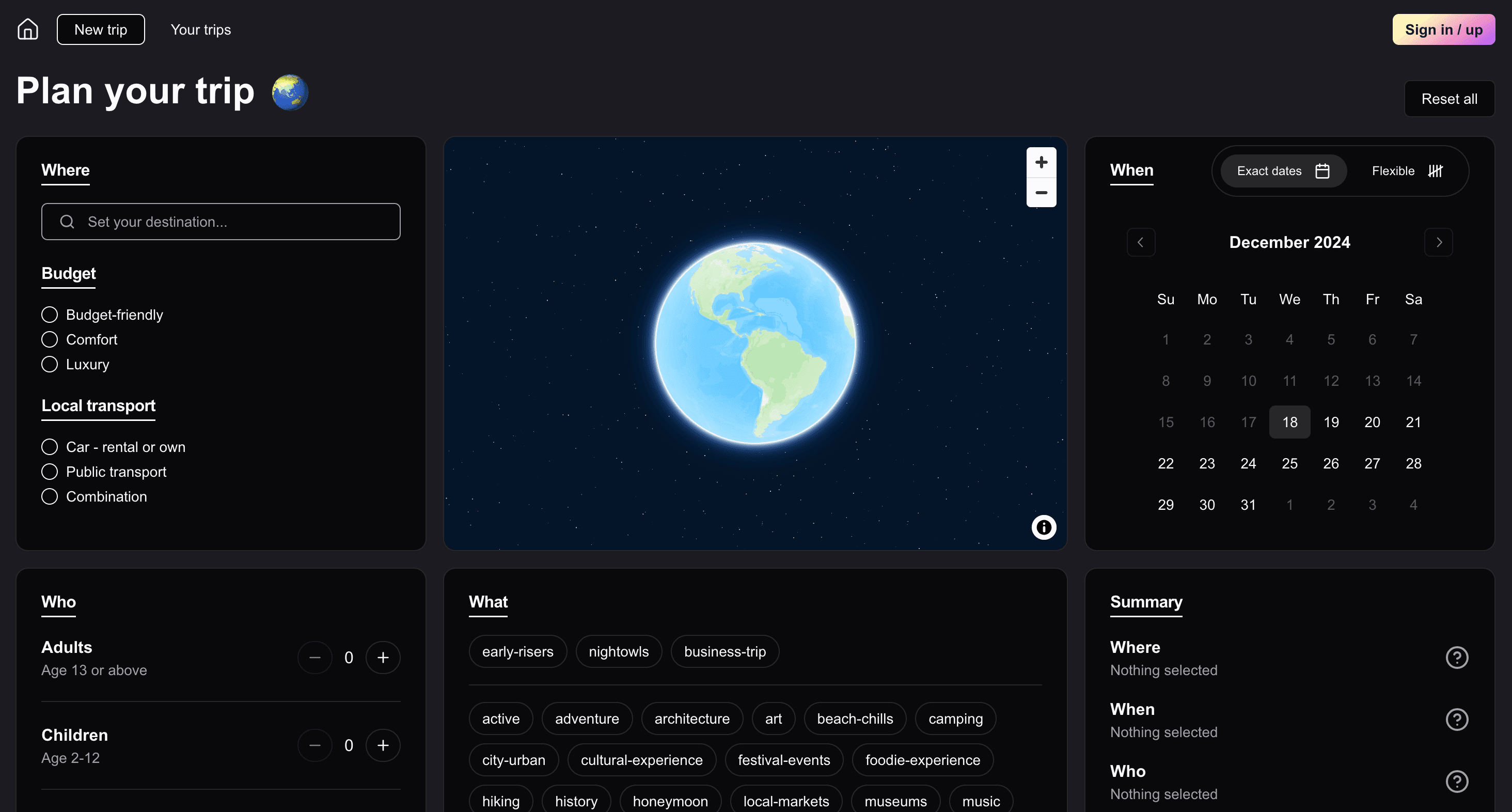Choose Public transport option

tap(50, 472)
